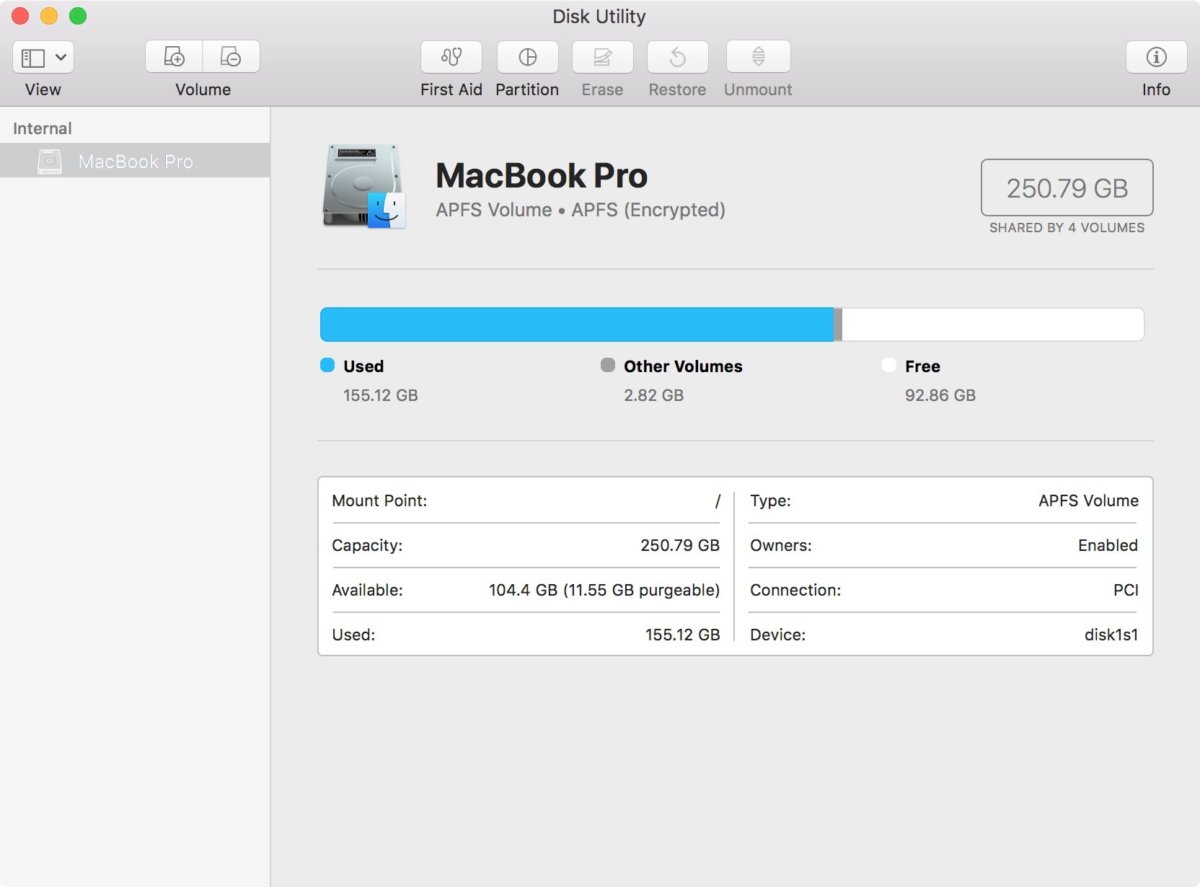Viewport: 1200px width, 887px height.
Task: Click the blue Used legend swatch
Action: (327, 365)
